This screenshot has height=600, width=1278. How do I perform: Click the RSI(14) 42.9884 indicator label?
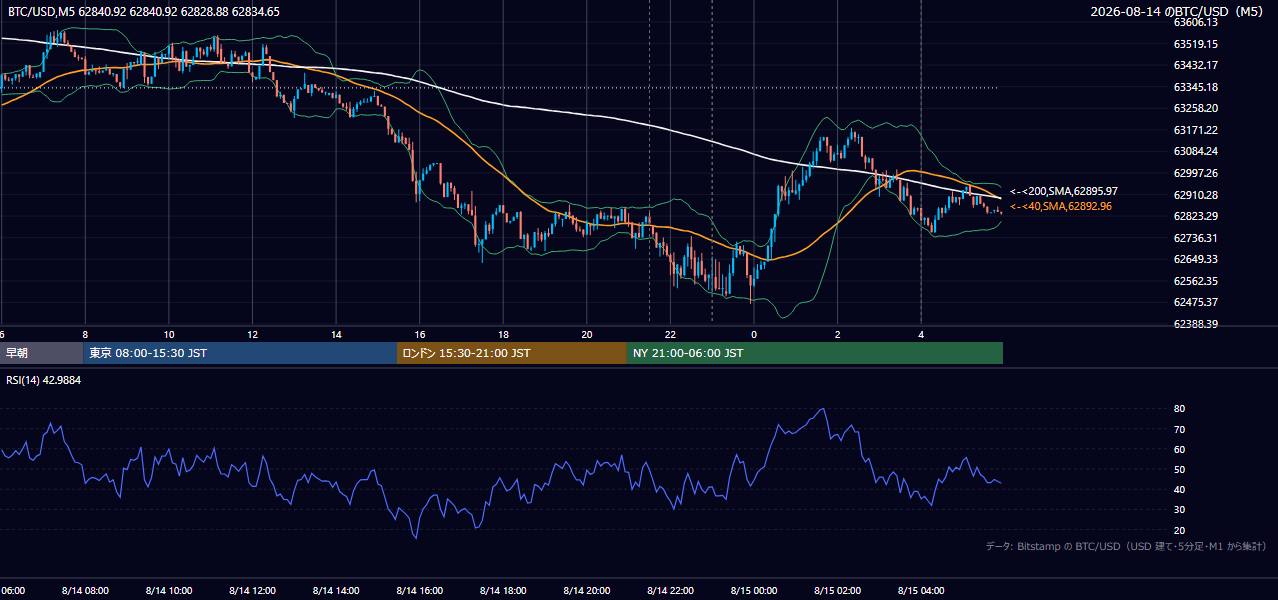44,380
